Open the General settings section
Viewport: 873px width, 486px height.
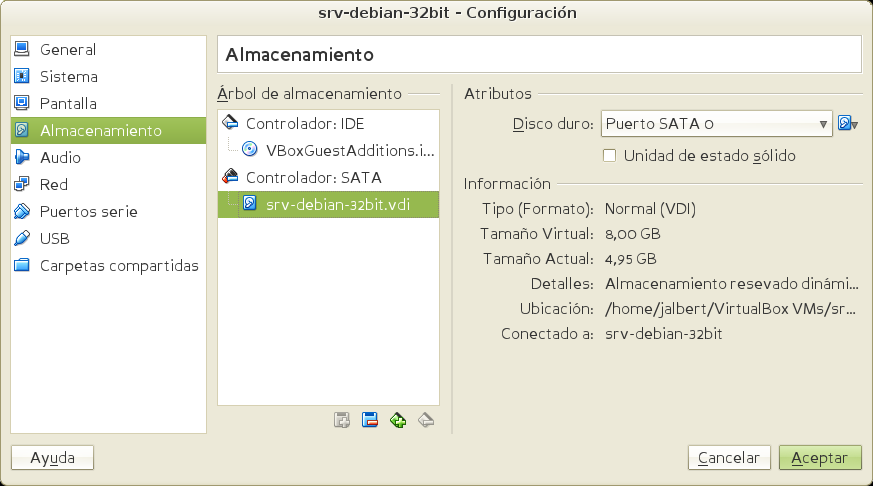67,49
